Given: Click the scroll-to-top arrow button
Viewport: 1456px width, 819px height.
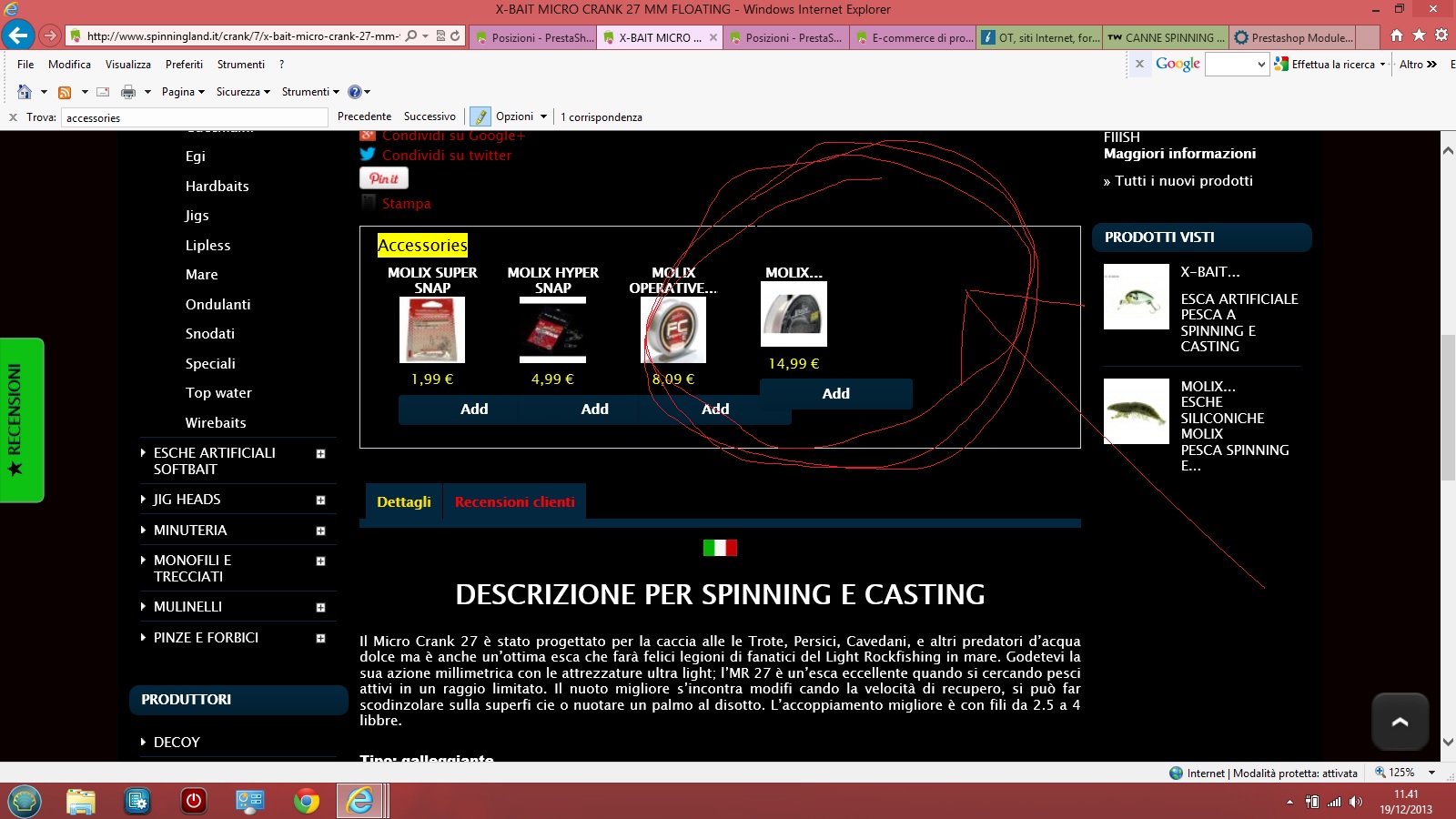Looking at the screenshot, I should point(1400,722).
